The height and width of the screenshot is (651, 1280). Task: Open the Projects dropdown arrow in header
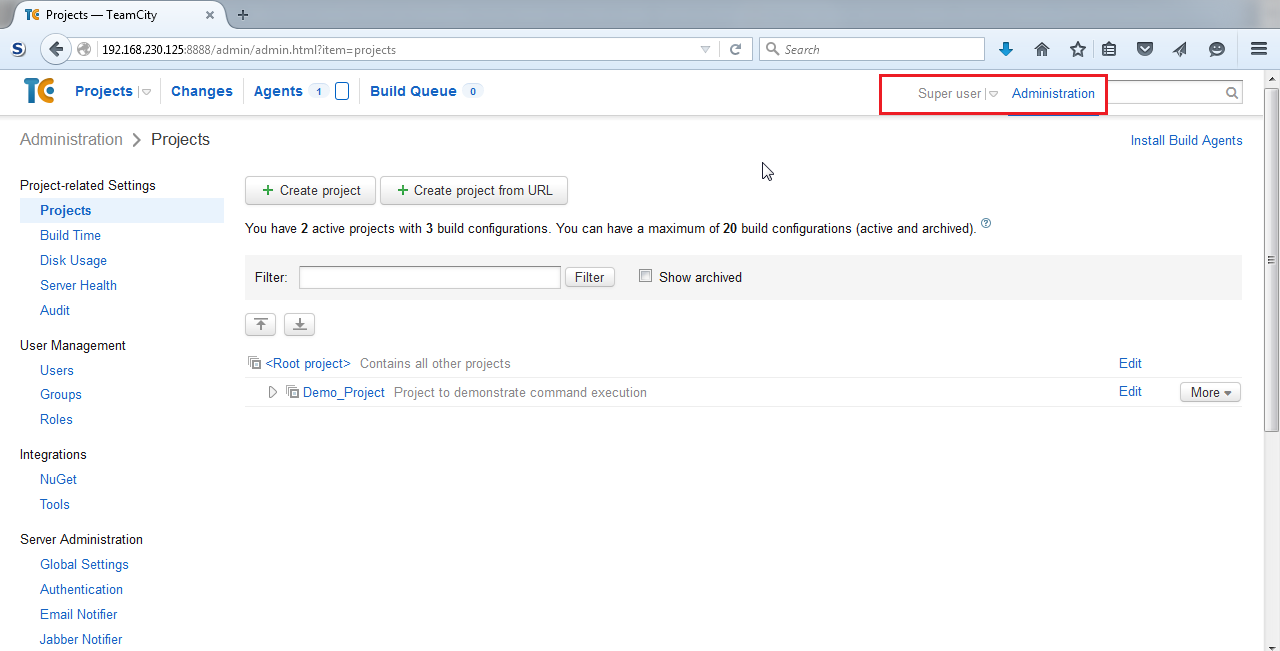(x=146, y=92)
